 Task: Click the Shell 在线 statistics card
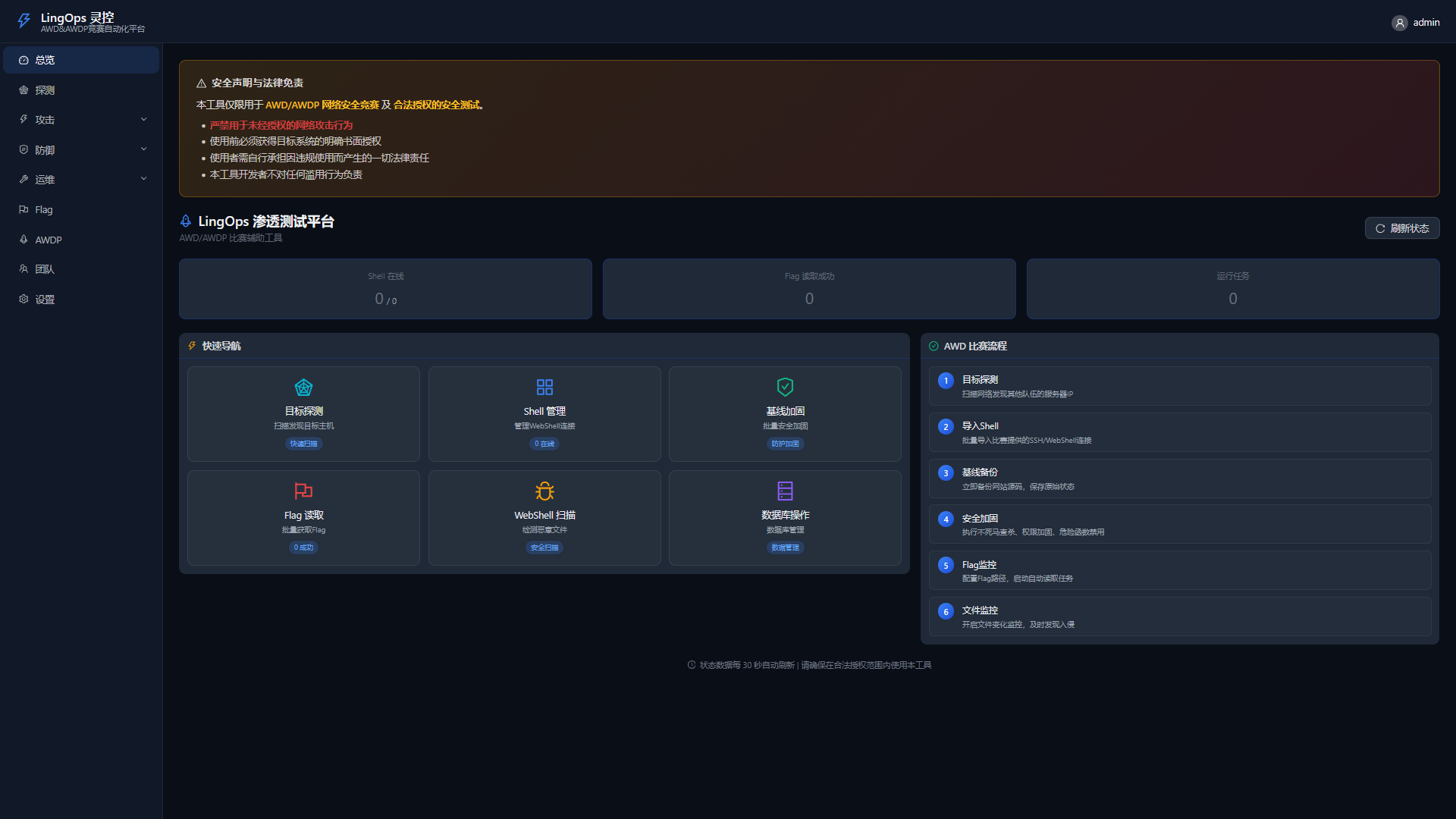click(x=385, y=289)
